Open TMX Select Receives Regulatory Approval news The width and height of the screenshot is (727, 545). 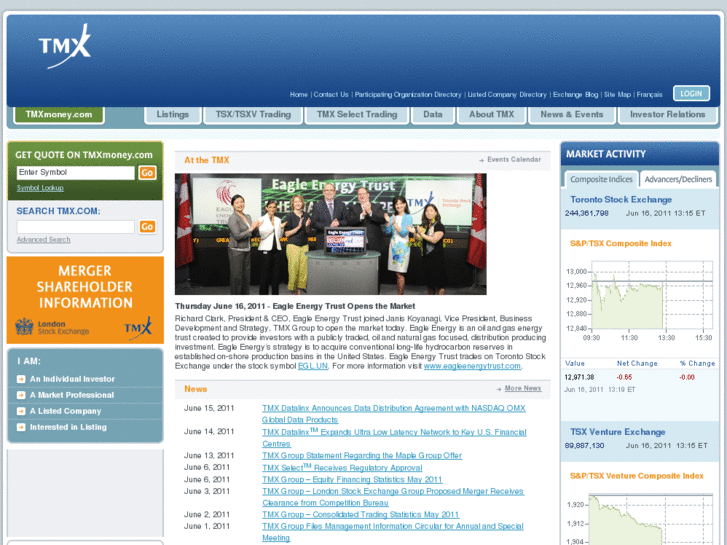pyautogui.click(x=342, y=468)
